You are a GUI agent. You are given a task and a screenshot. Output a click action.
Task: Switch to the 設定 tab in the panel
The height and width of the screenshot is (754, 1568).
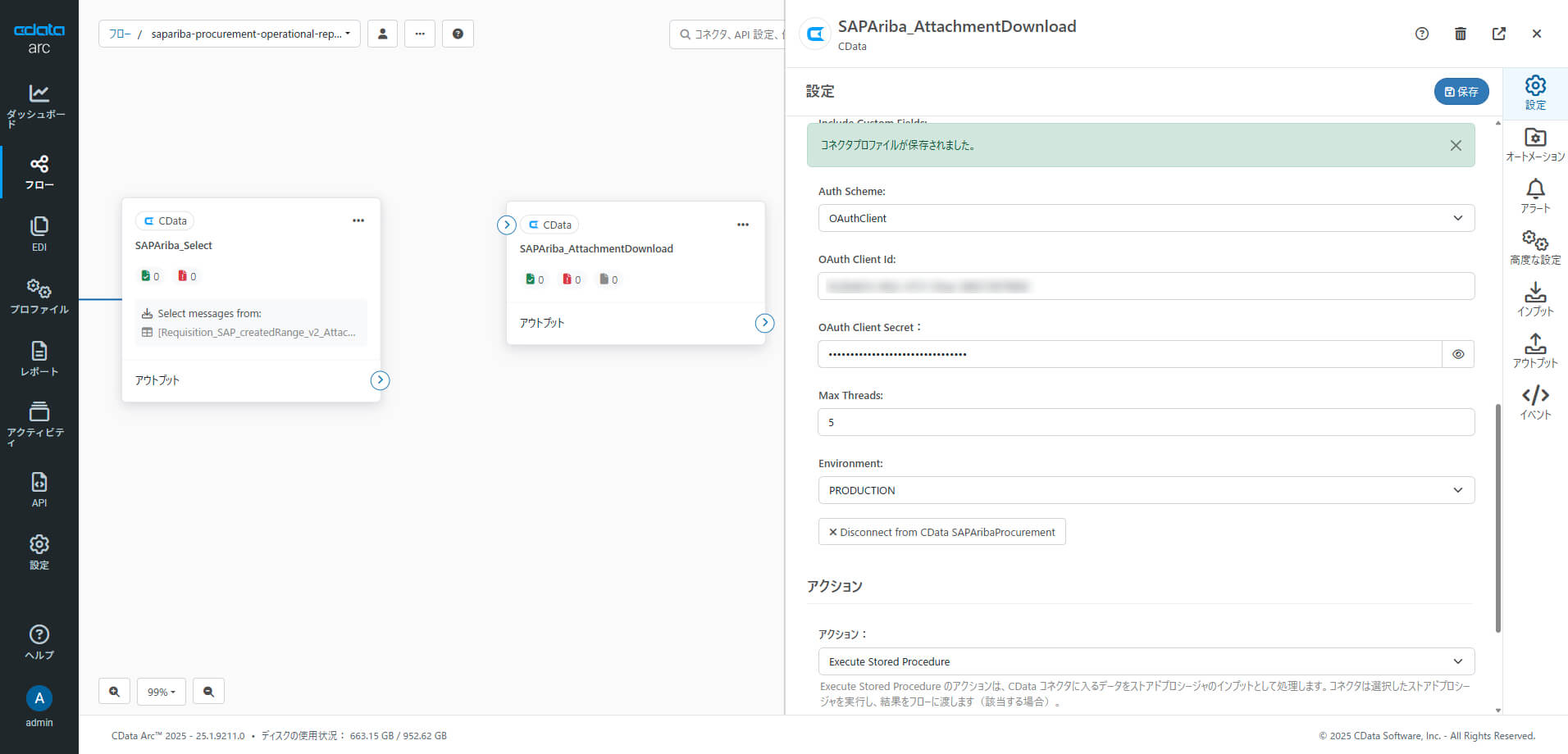1535,93
